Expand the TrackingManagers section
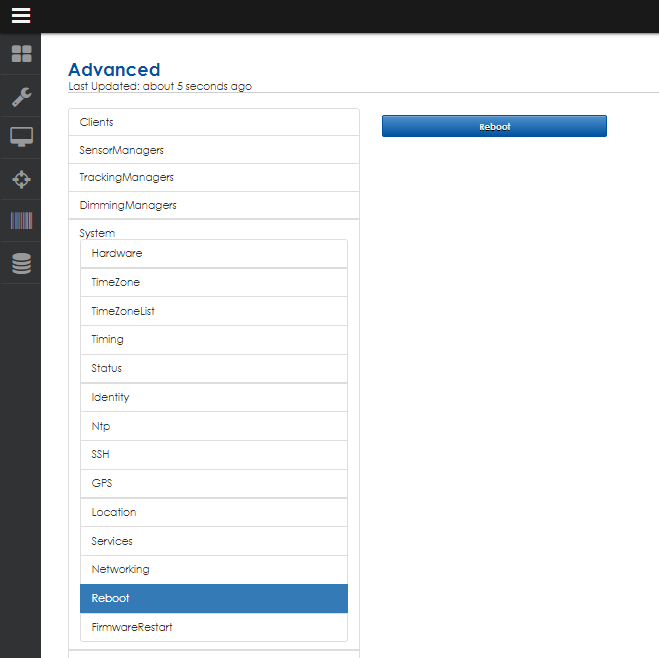The image size is (659, 658). tap(213, 177)
